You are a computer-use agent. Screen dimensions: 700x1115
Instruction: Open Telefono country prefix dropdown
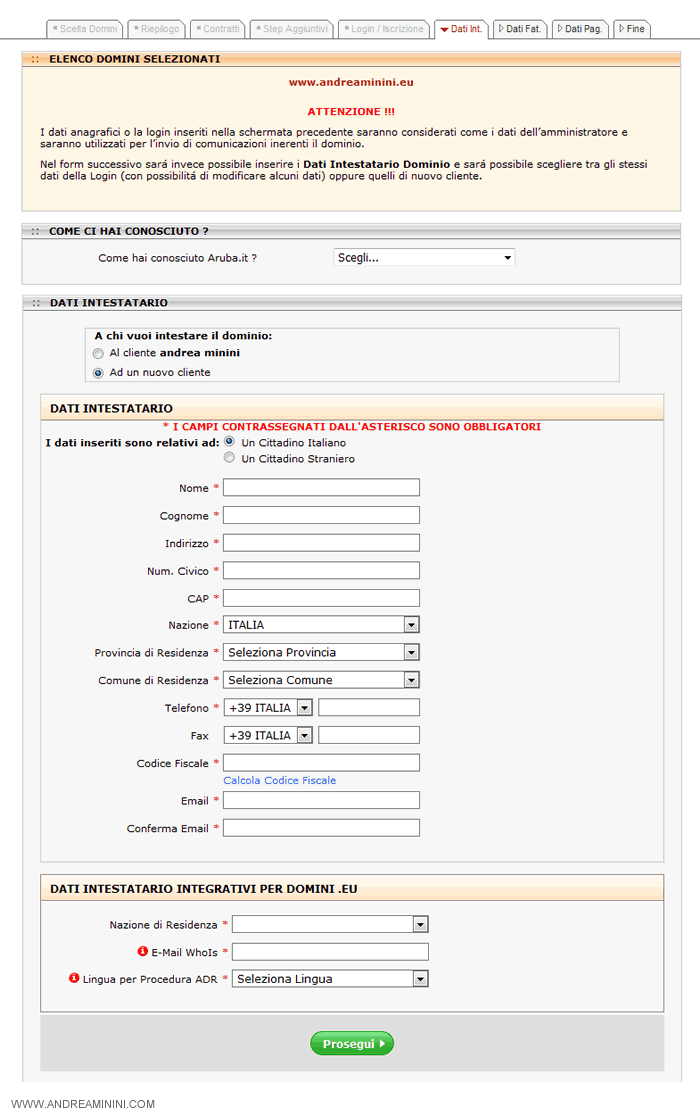pos(268,708)
